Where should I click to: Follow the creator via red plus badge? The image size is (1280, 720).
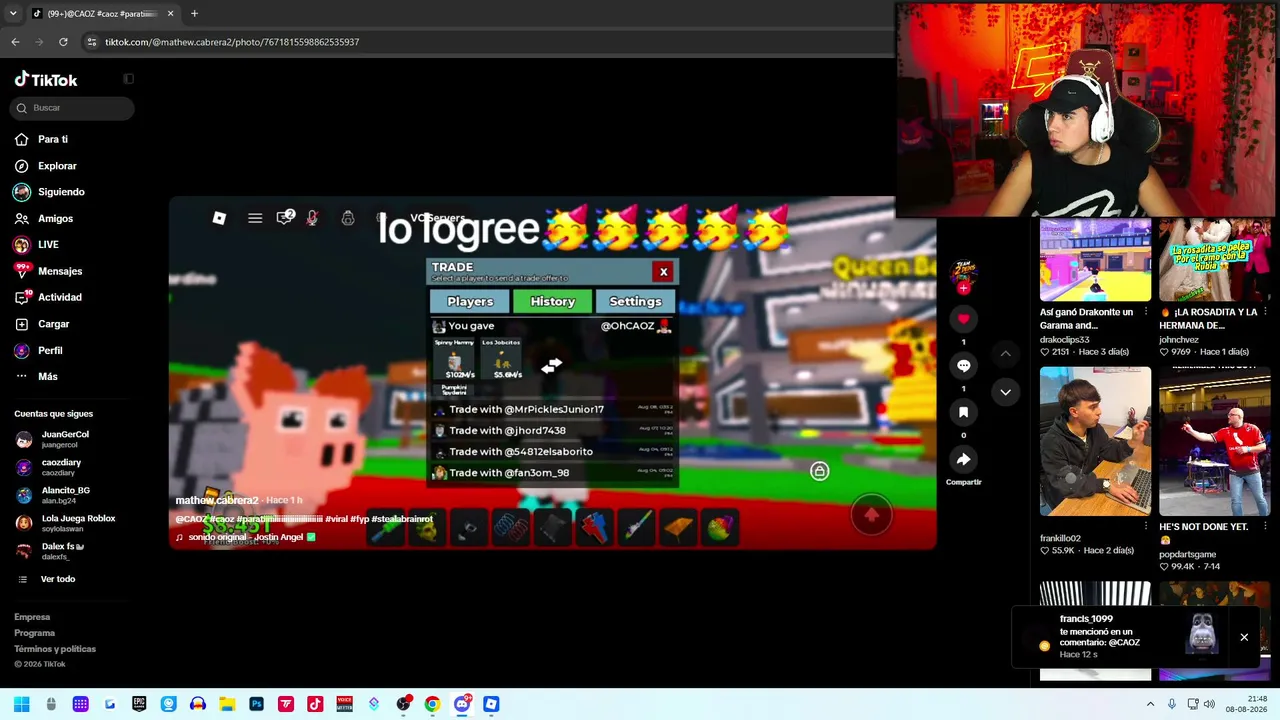coord(963,288)
